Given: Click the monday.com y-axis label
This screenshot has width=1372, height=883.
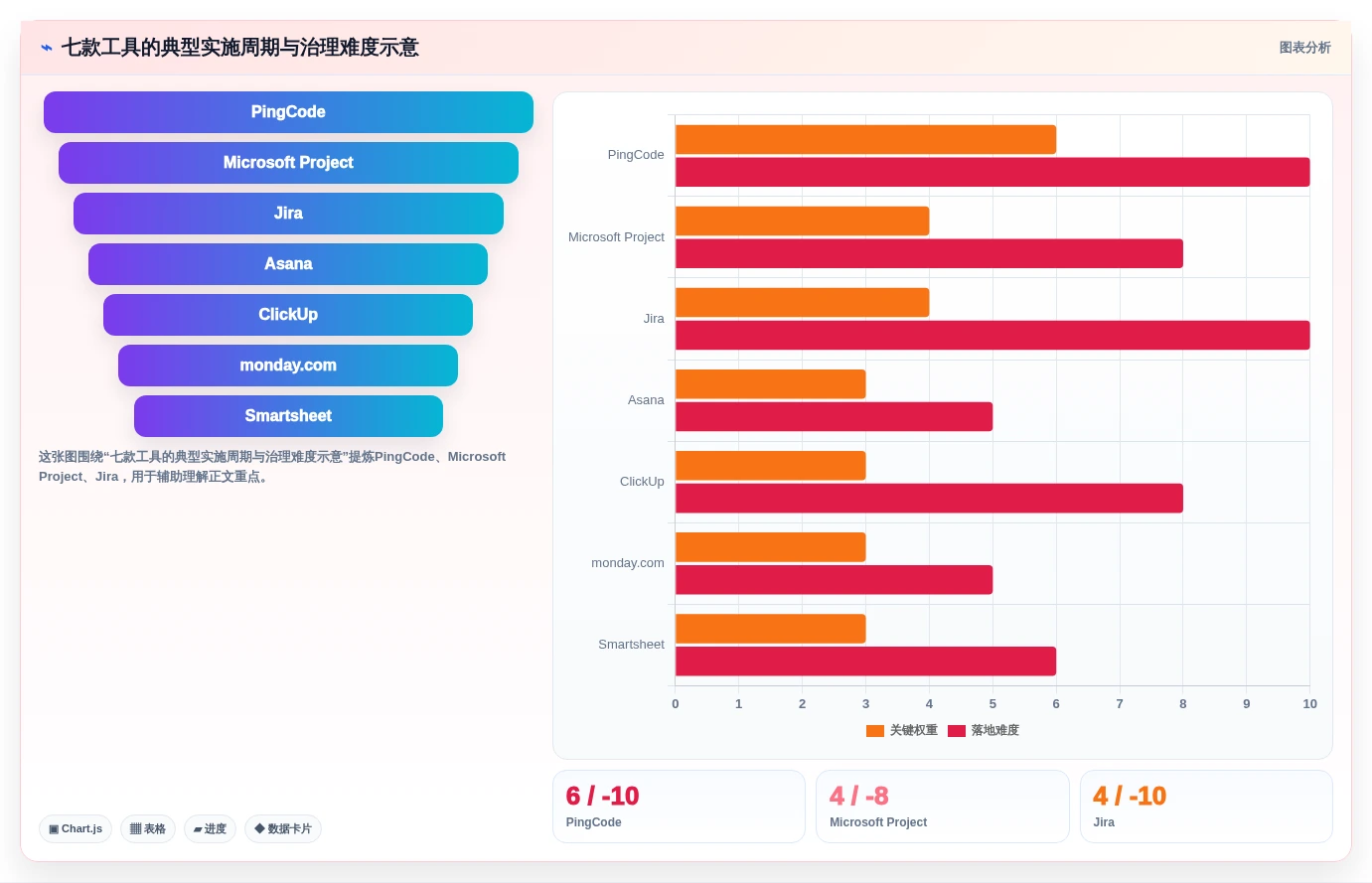Looking at the screenshot, I should (x=628, y=563).
